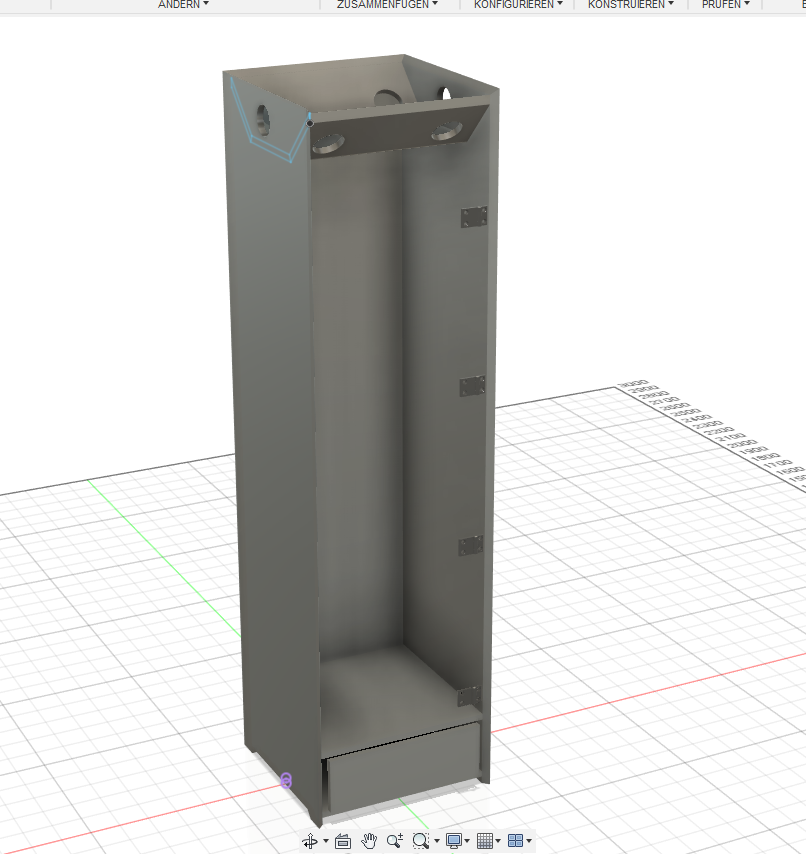Open the ZUSAMMENFÜGEN toolbar menu
Viewport: 806px width, 854px height.
pos(387,4)
